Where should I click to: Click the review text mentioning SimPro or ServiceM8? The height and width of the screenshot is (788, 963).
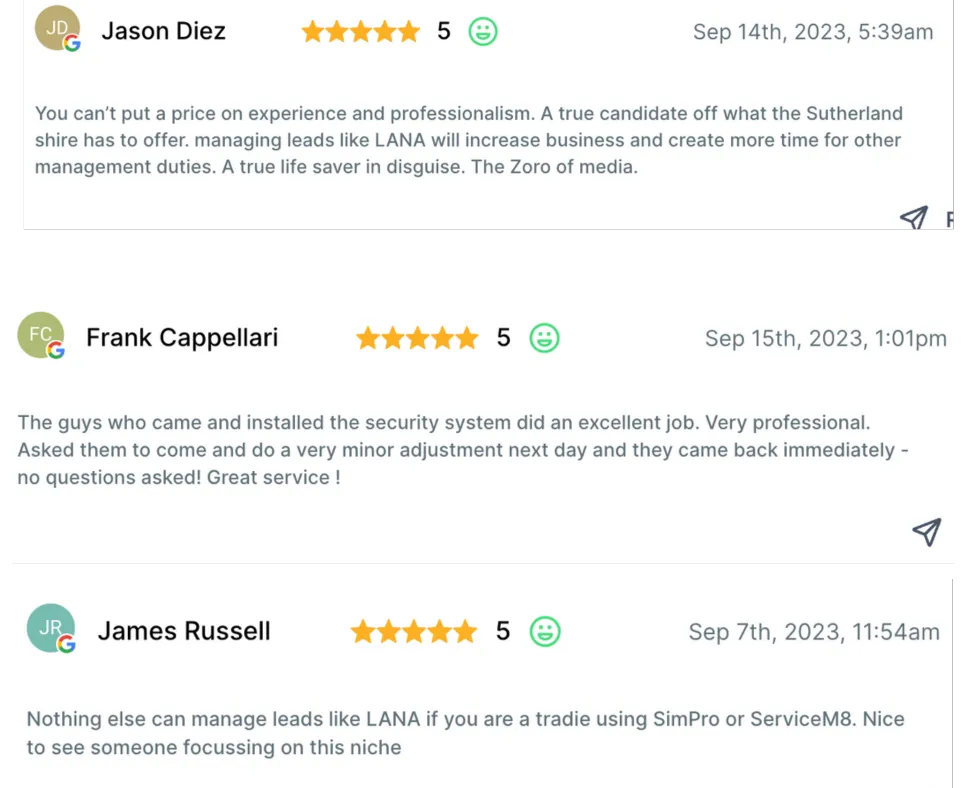(465, 732)
